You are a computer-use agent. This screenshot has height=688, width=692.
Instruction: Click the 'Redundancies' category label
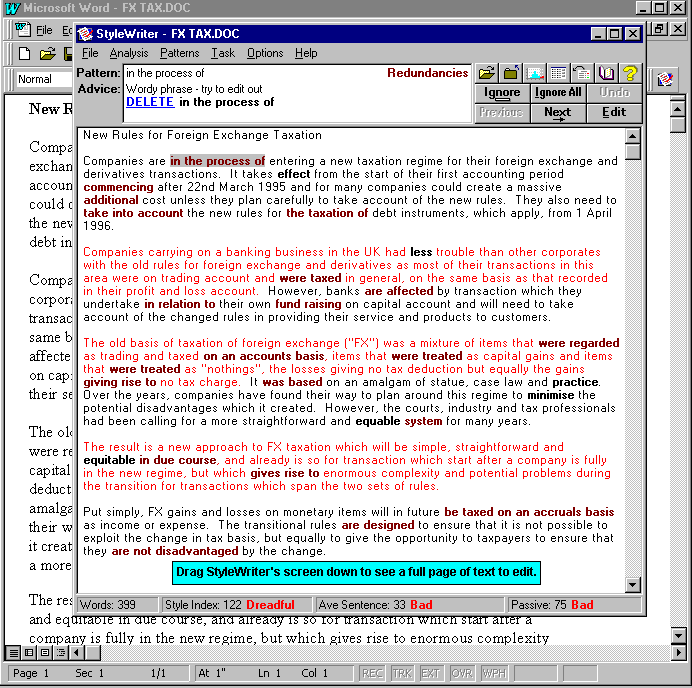pyautogui.click(x=428, y=73)
